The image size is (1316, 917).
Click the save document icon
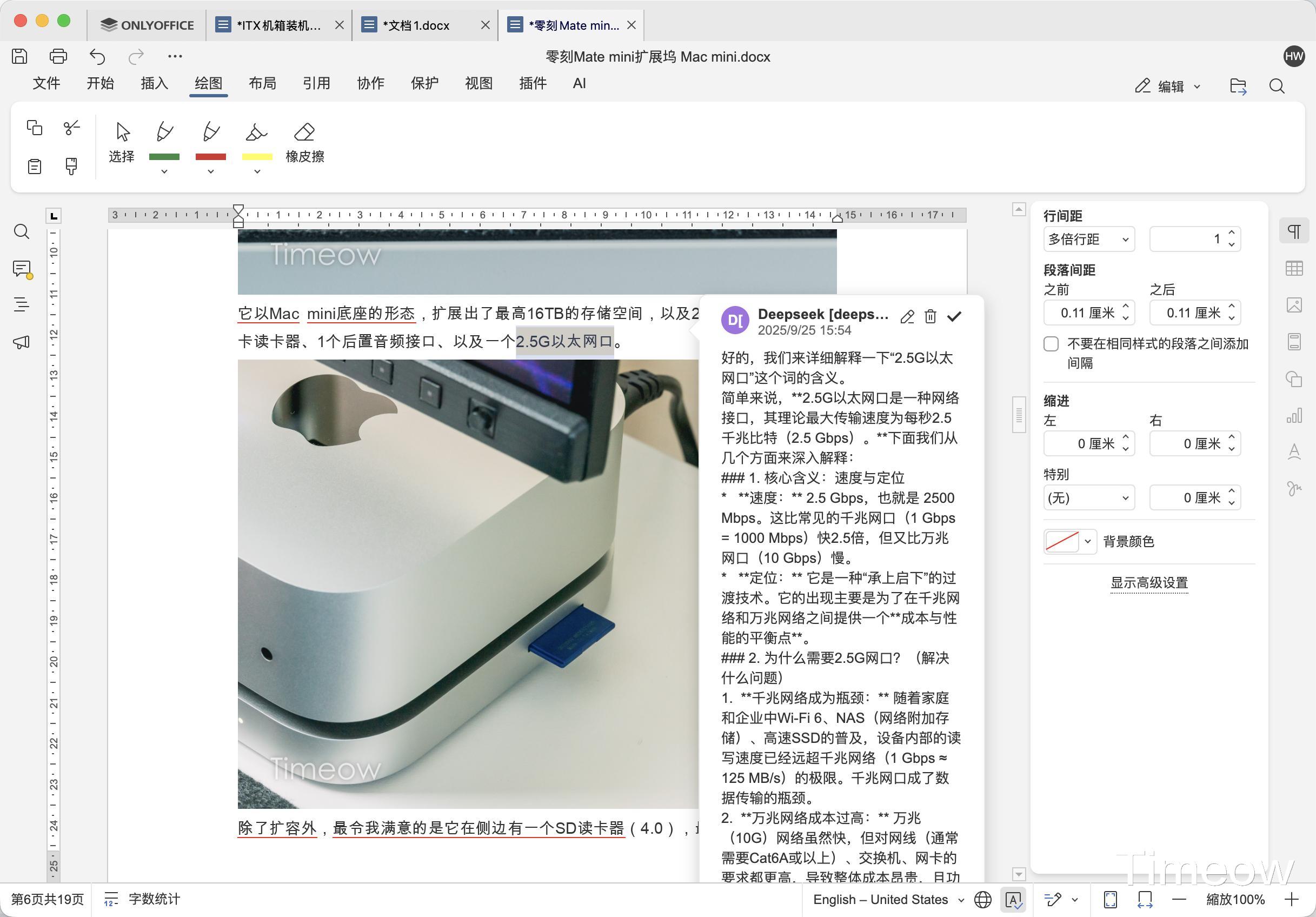(19, 56)
